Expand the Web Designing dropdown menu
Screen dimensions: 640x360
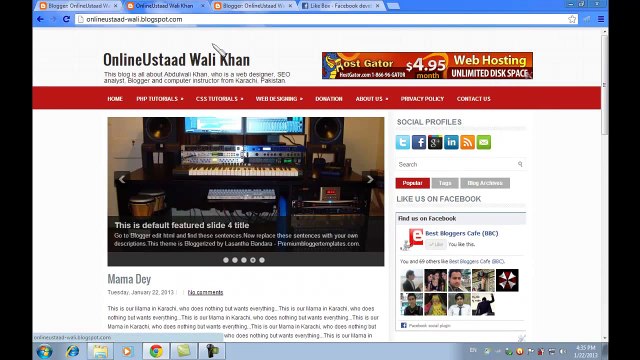point(279,99)
